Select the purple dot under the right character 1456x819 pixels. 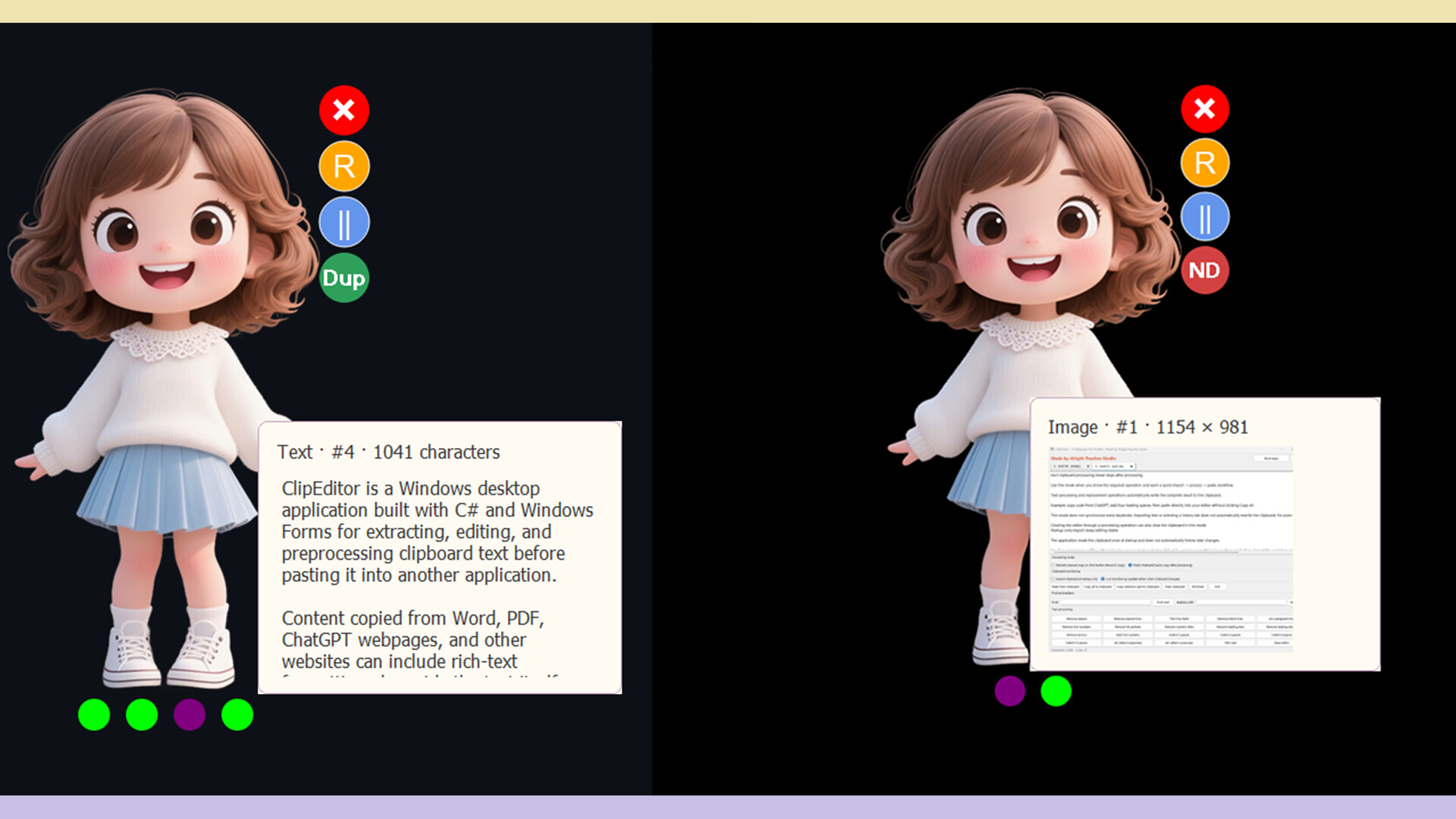(1010, 691)
